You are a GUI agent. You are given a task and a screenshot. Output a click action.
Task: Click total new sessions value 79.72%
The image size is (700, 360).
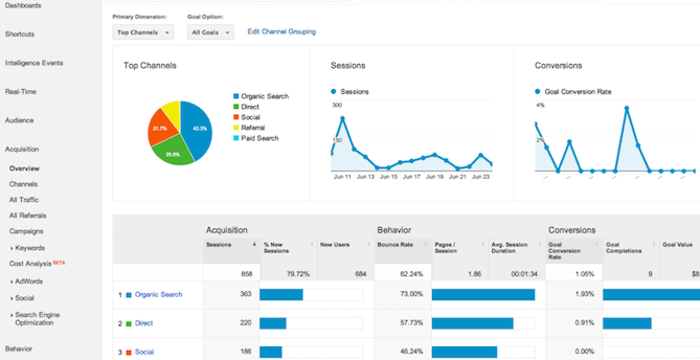coord(298,274)
